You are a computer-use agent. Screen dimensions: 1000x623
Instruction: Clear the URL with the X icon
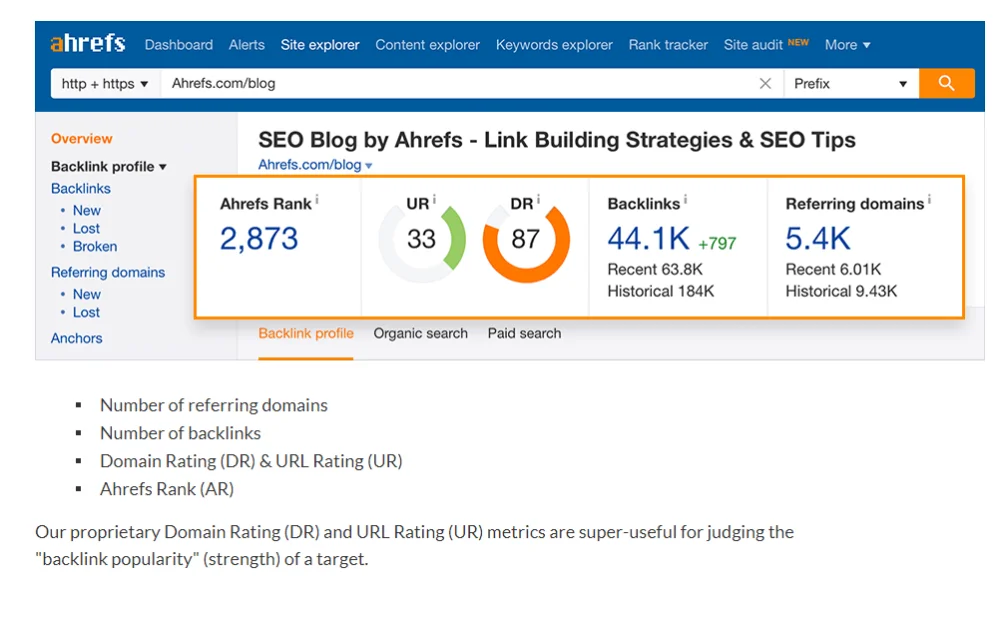pyautogui.click(x=765, y=84)
